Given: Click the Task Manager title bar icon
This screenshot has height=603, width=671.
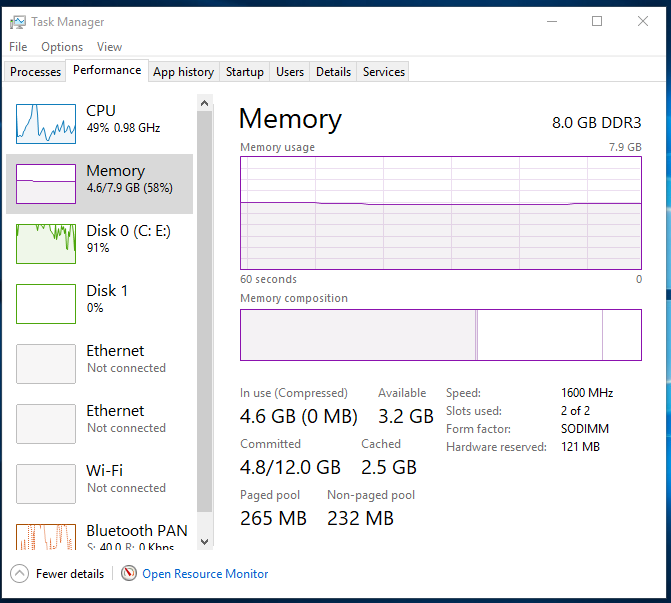Looking at the screenshot, I should [x=18, y=21].
